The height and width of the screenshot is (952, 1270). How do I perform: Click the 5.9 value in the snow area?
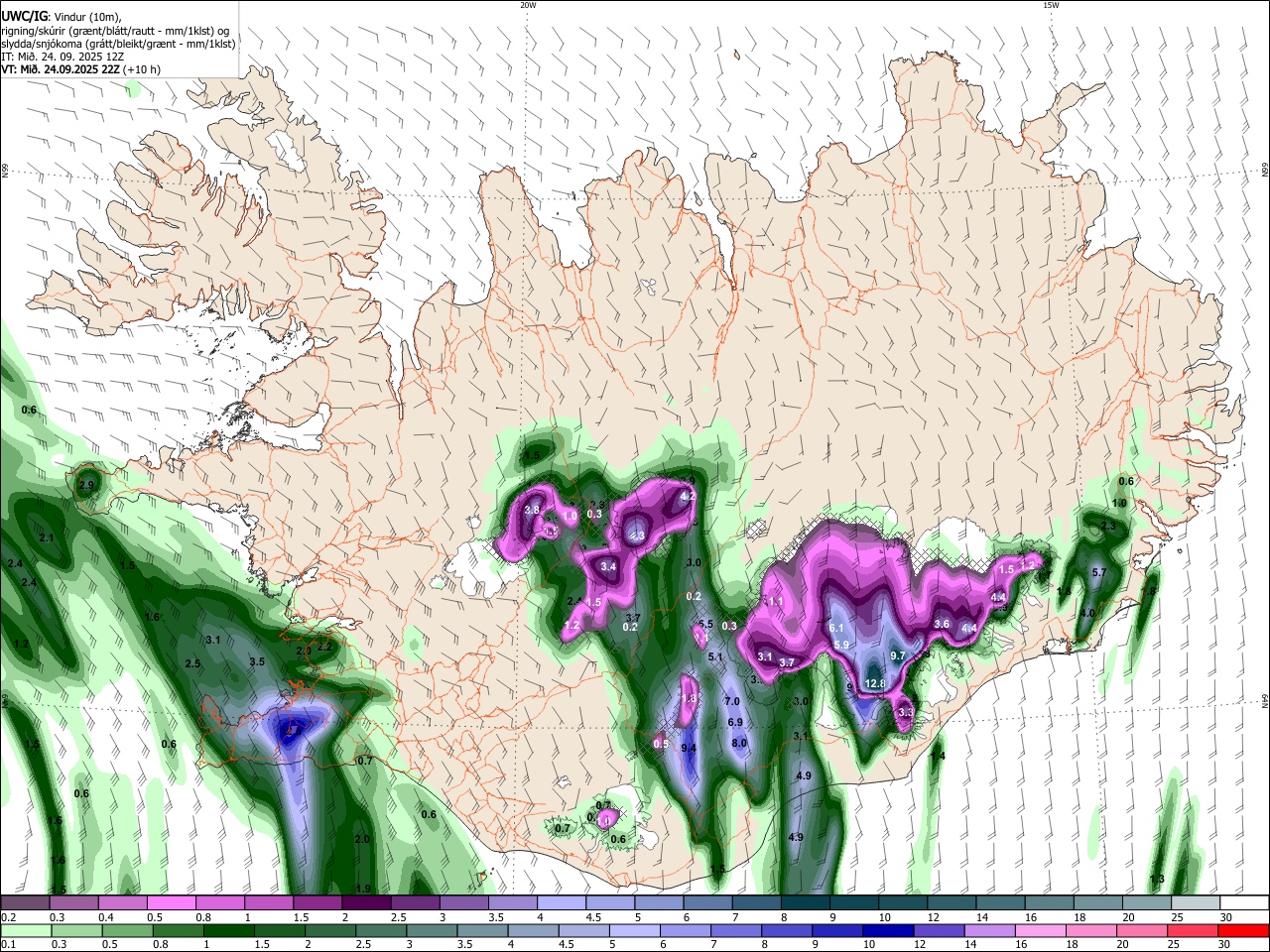click(x=841, y=645)
